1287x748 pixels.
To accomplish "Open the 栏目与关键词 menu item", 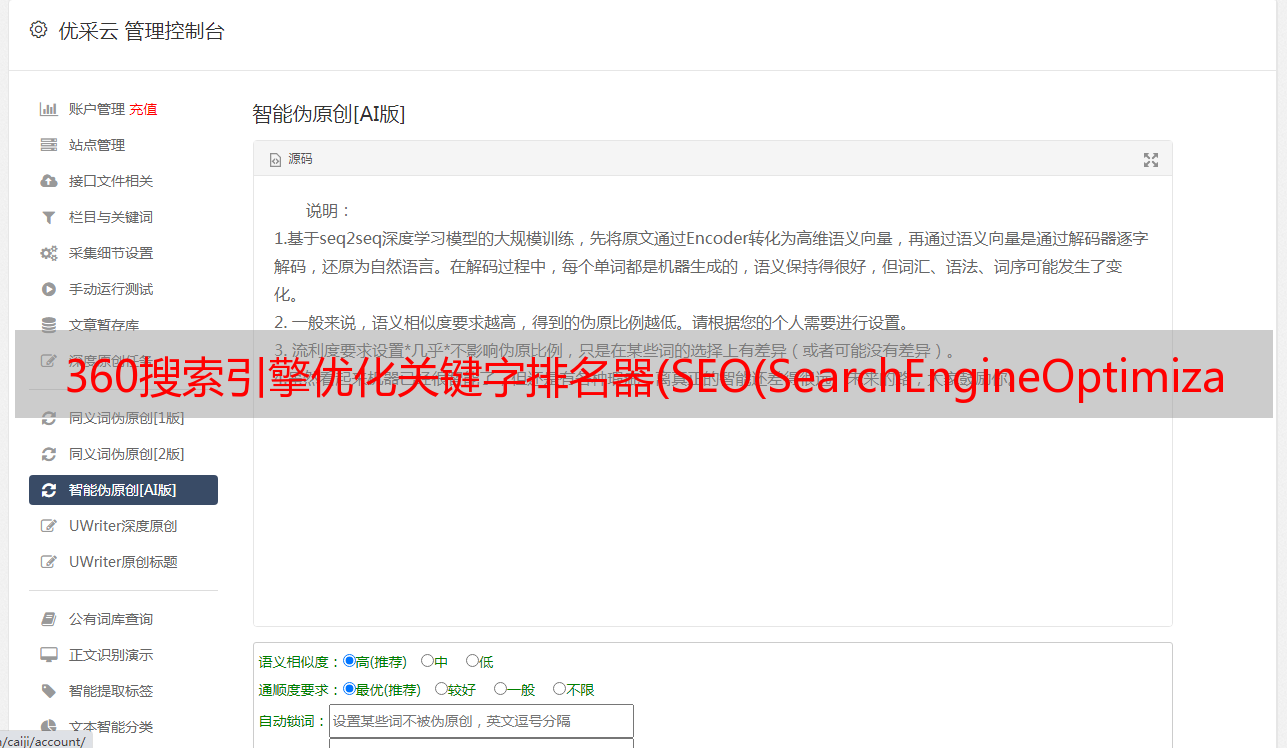I will click(x=111, y=217).
